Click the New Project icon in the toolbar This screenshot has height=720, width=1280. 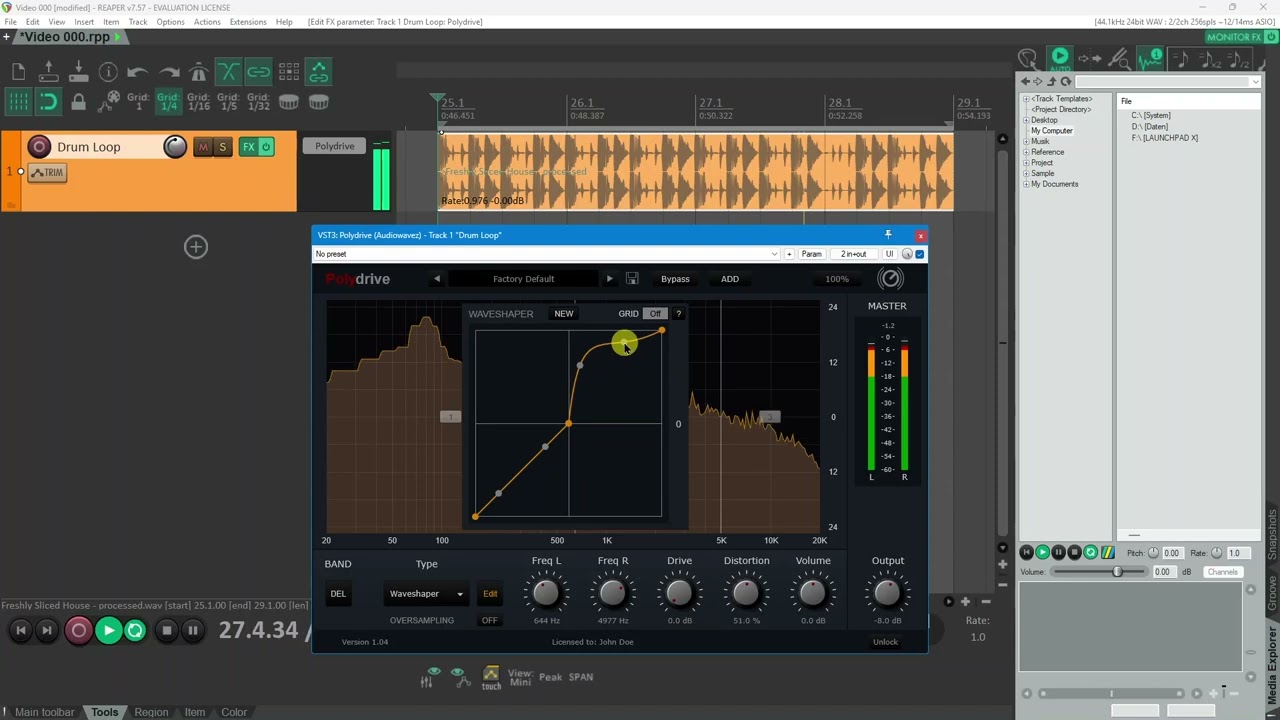tap(18, 71)
